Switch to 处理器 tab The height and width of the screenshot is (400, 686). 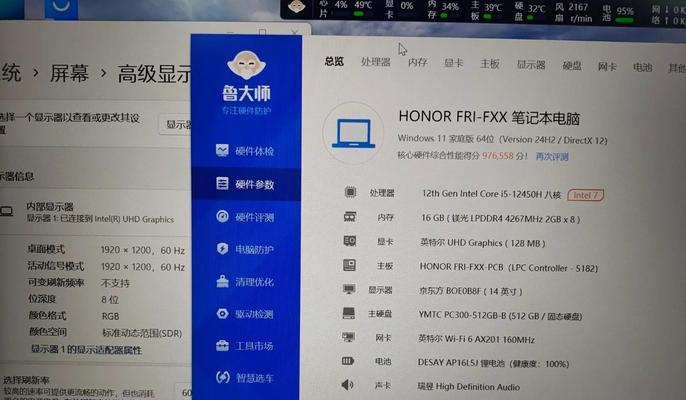[375, 62]
